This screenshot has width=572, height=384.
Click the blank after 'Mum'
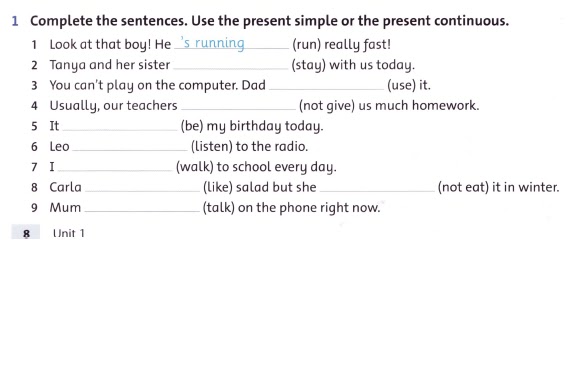click(142, 208)
